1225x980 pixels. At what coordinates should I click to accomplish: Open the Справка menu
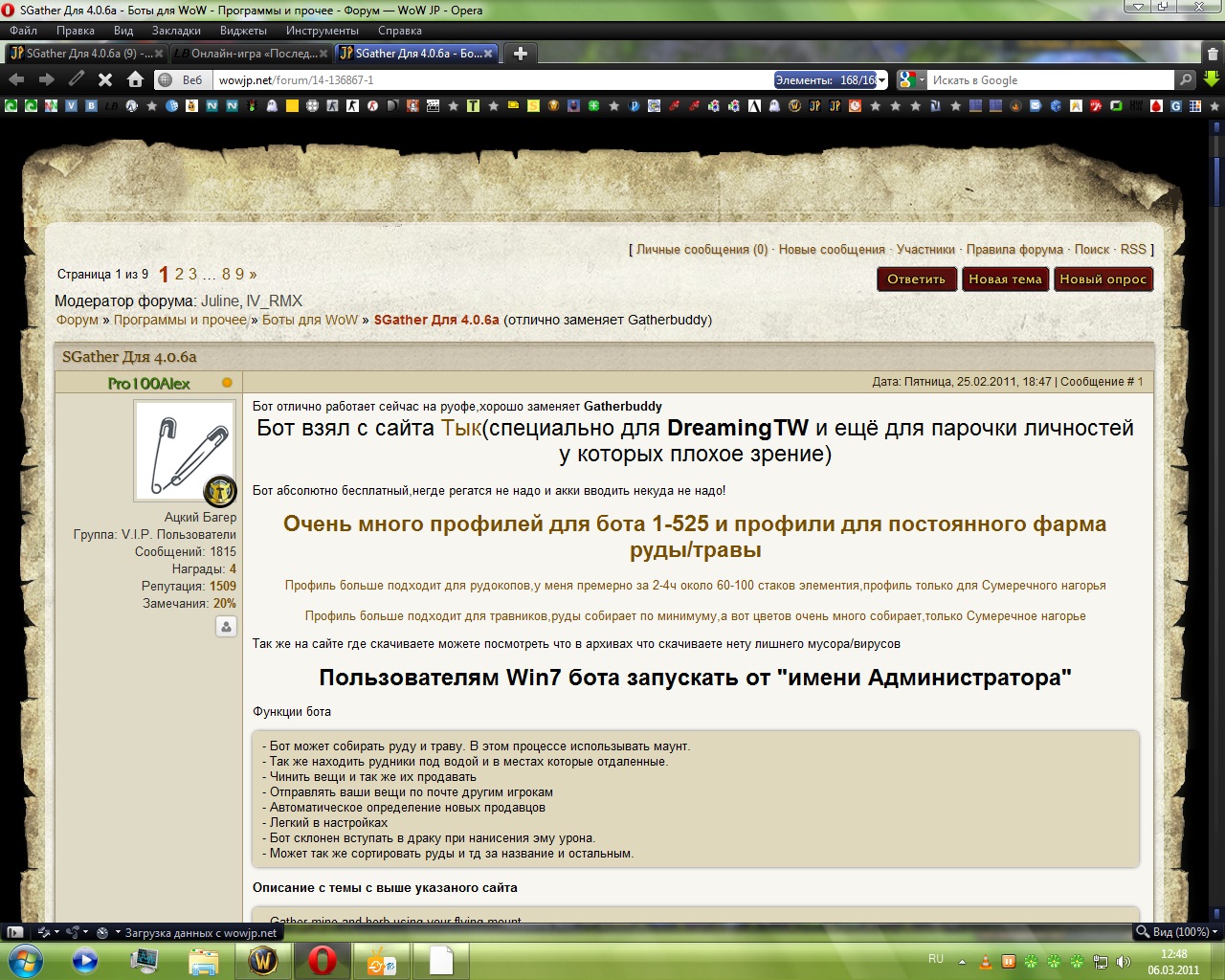point(399,31)
